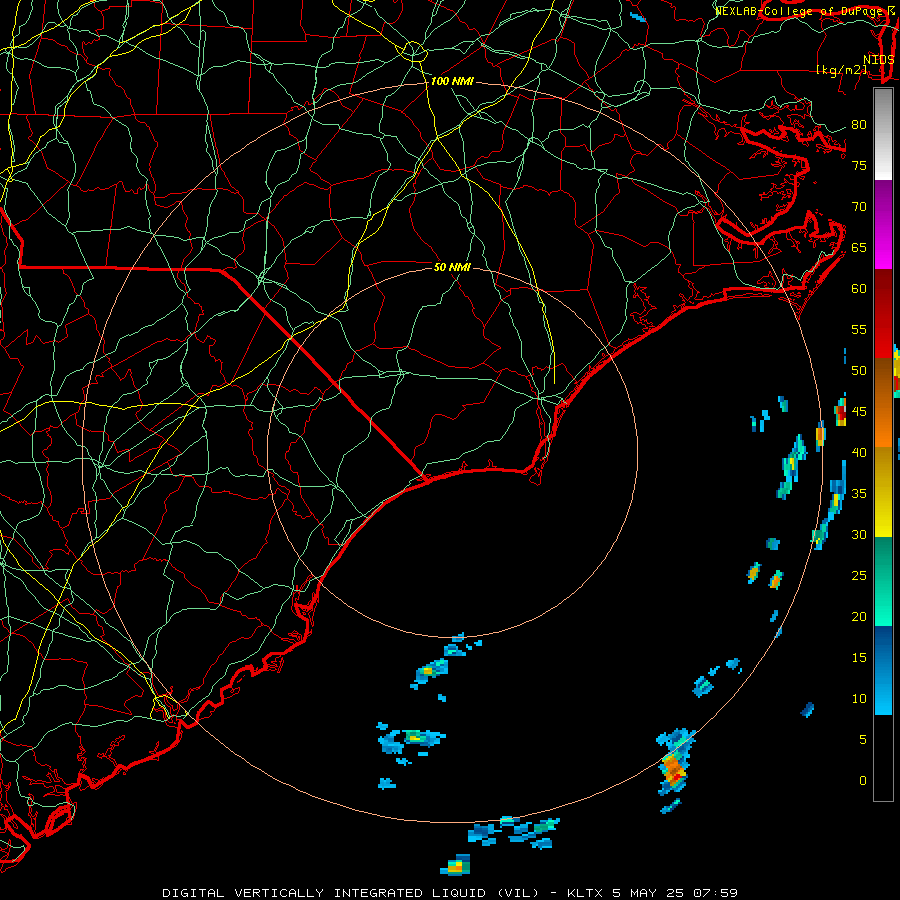Click the "50 NMI" range ring label
Screen dimensions: 900x900
[x=452, y=267]
